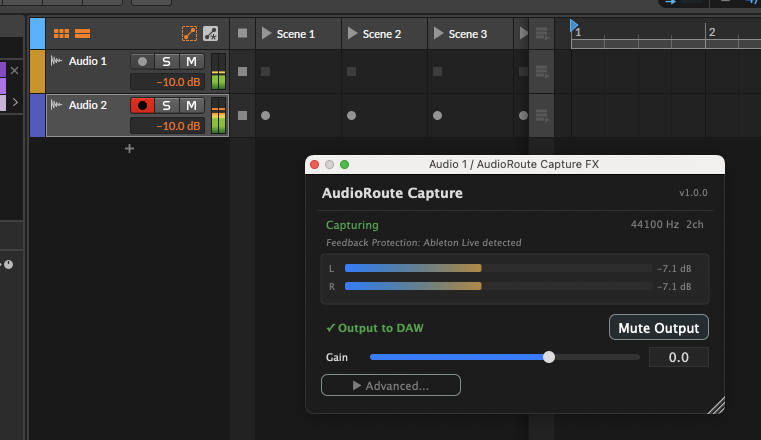Click the v1.0.0 version label
761x440 pixels.
(693, 193)
